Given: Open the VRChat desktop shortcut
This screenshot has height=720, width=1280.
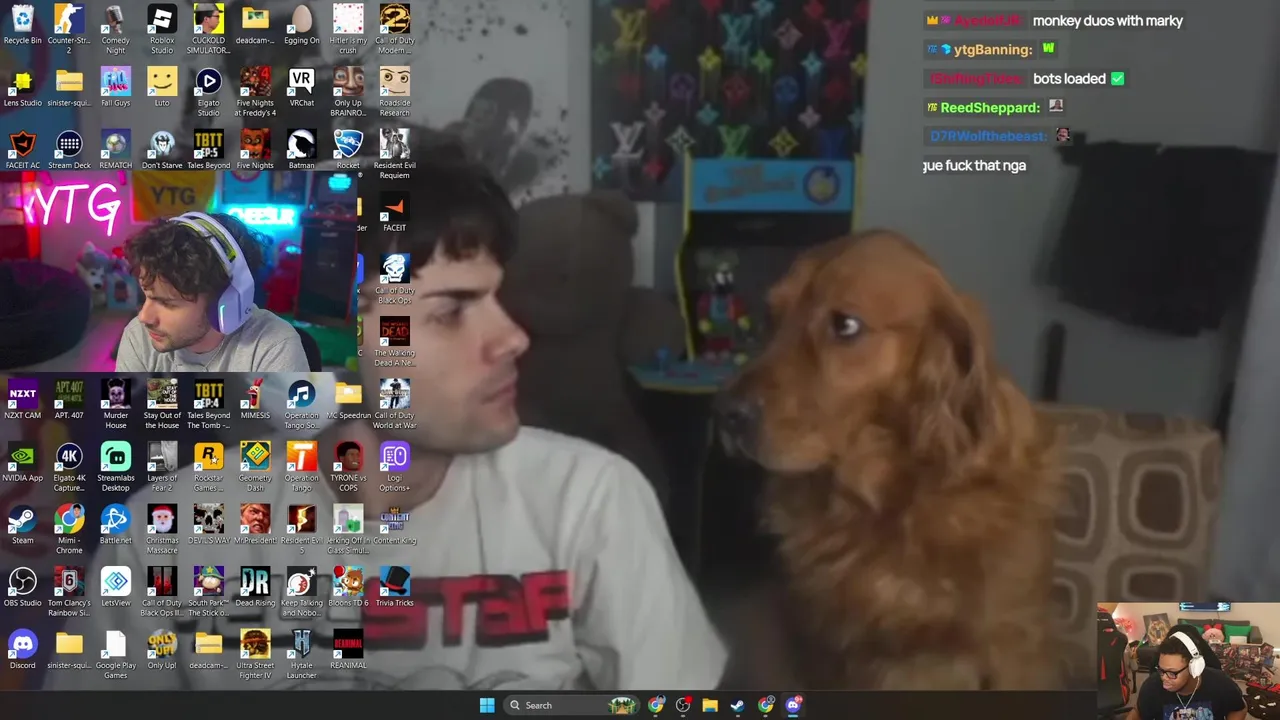Looking at the screenshot, I should [x=301, y=88].
